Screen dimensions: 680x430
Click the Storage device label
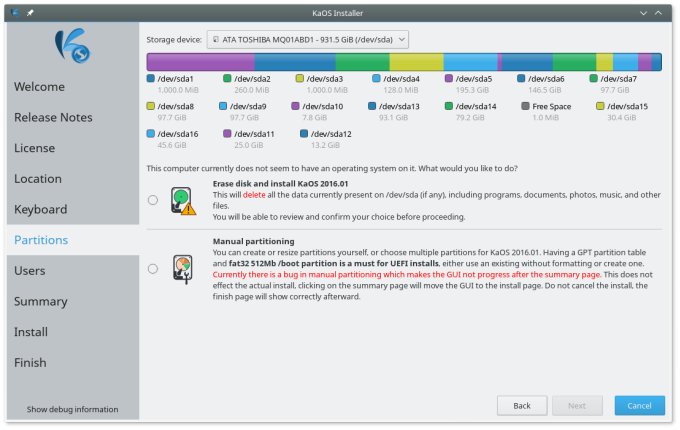[174, 40]
